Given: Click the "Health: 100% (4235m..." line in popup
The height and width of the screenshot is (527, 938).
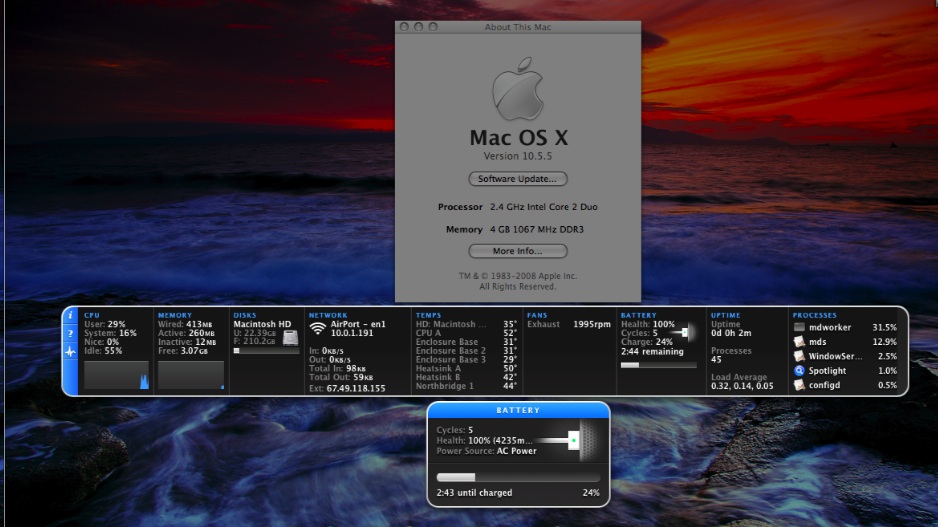Looking at the screenshot, I should (484, 441).
